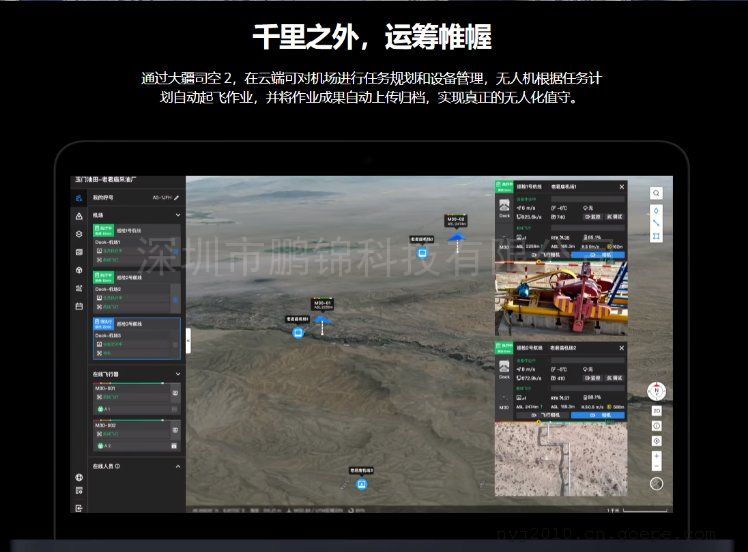Open the team icon at the sidebar top
748x552 pixels.
(79, 198)
